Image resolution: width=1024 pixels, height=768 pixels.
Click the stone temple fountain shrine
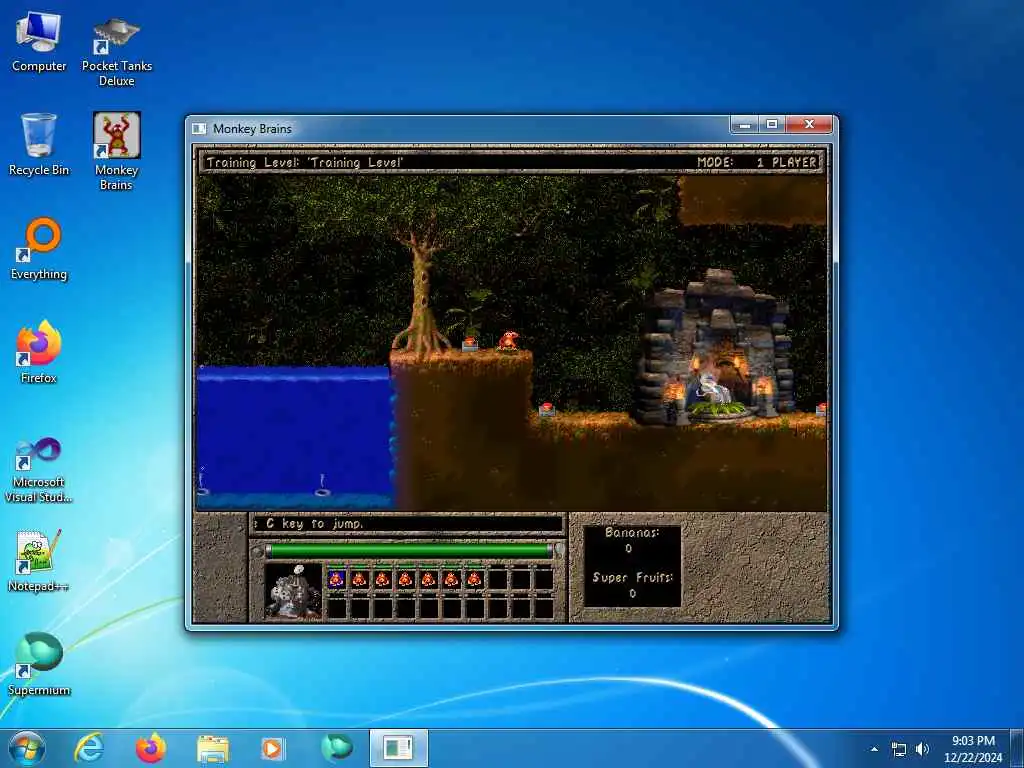point(716,347)
